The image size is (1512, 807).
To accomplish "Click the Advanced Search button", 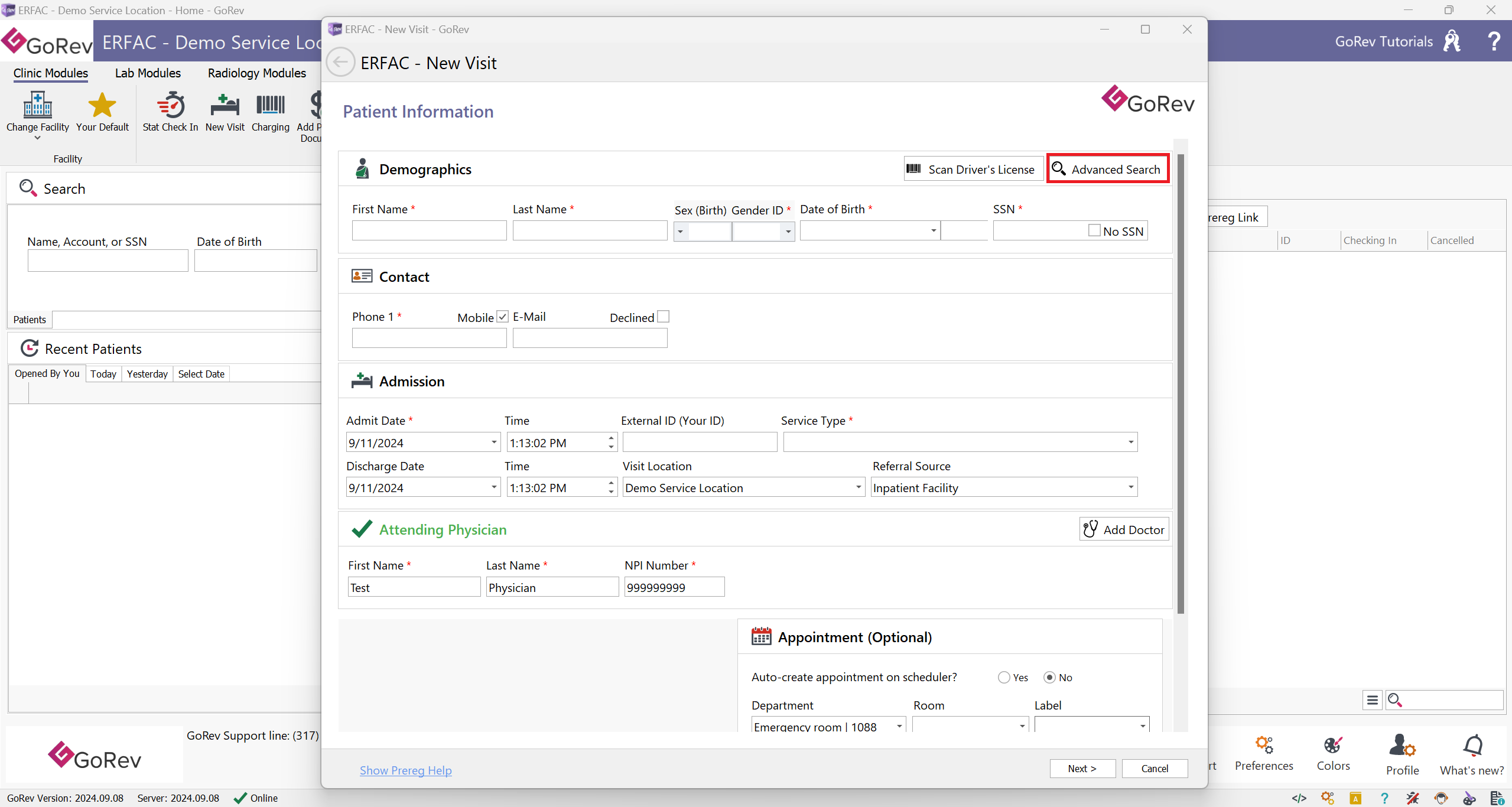I will 1107,169.
